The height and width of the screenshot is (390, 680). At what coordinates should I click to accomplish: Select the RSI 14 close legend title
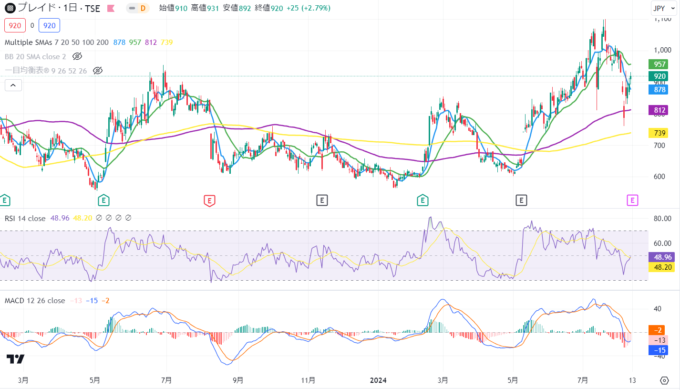25,218
